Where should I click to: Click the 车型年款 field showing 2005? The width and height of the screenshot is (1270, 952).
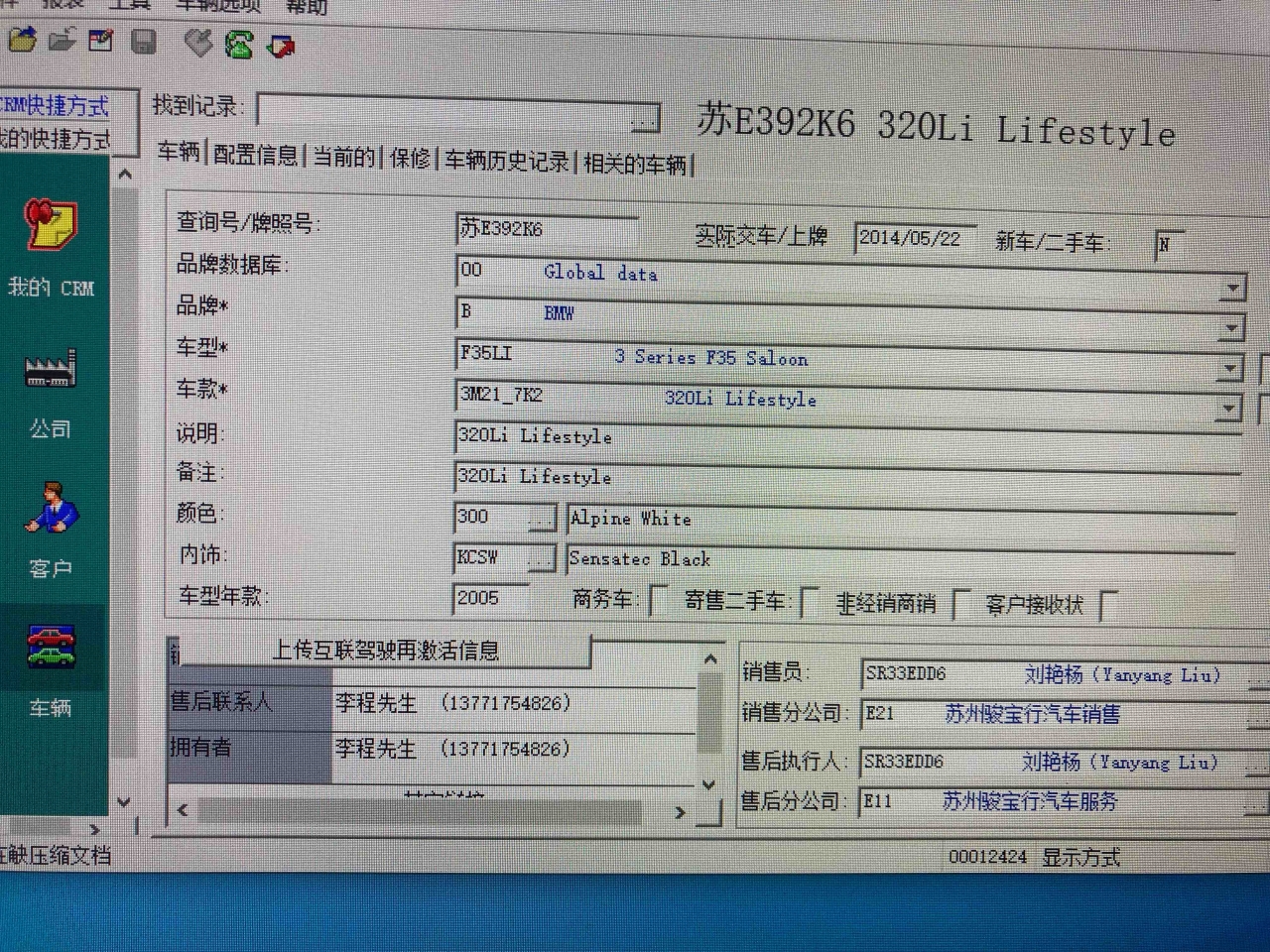point(491,598)
